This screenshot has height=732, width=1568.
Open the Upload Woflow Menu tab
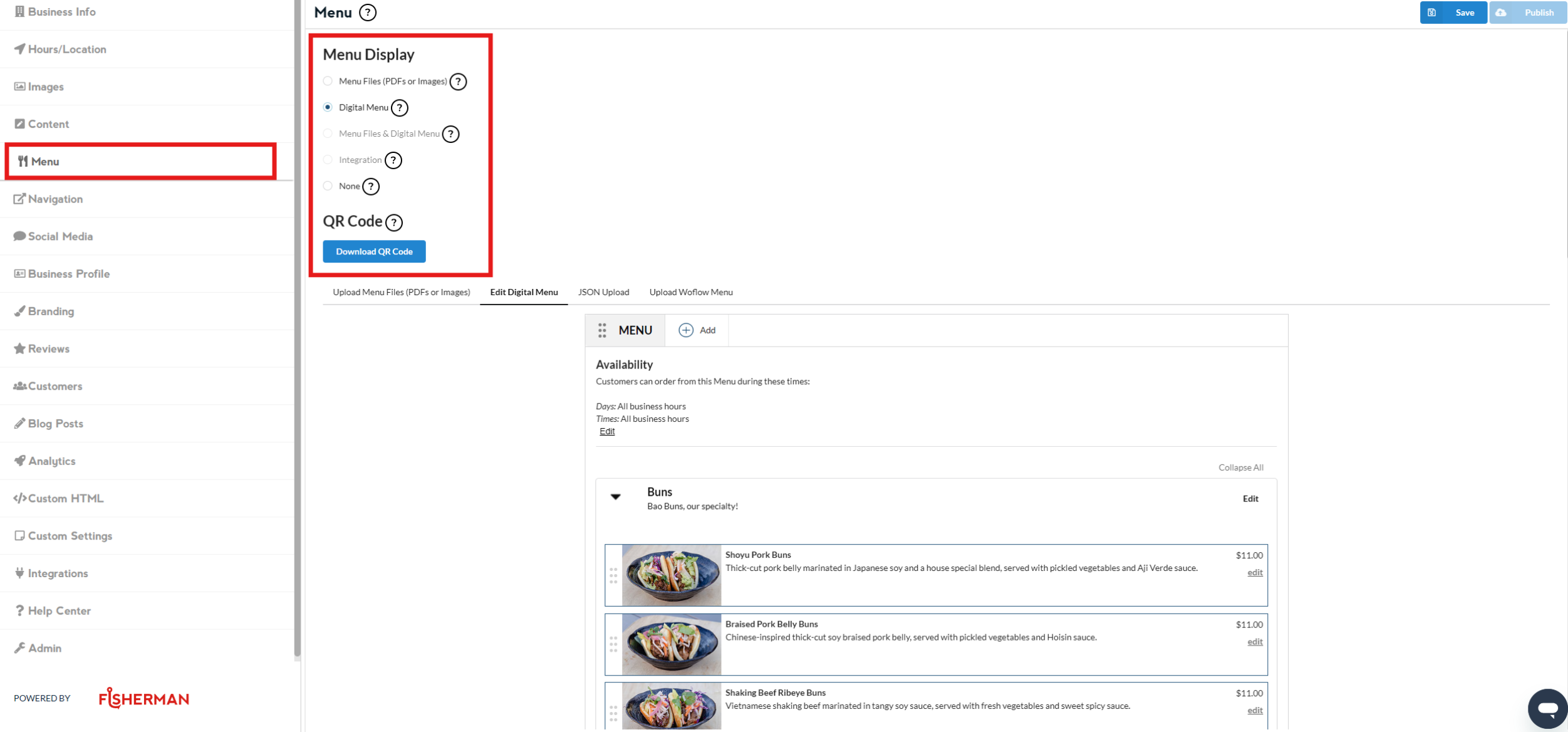[x=690, y=292]
